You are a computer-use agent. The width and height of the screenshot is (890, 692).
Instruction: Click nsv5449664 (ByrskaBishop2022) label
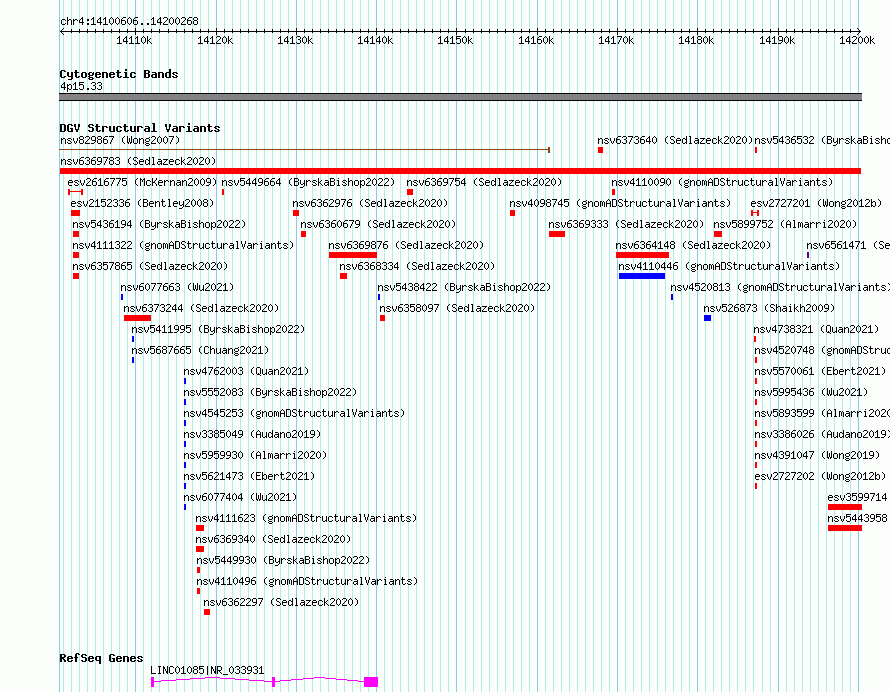[308, 182]
